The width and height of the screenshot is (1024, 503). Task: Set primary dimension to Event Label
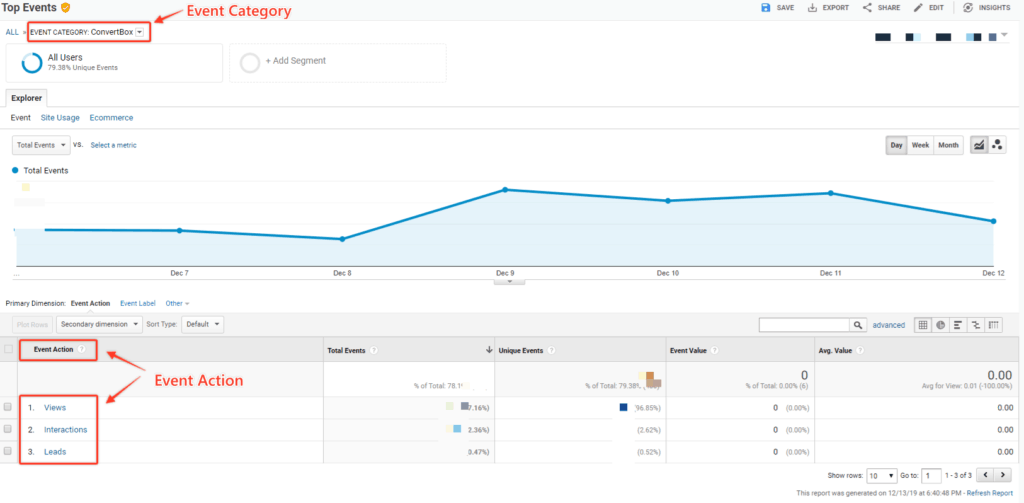click(x=138, y=303)
